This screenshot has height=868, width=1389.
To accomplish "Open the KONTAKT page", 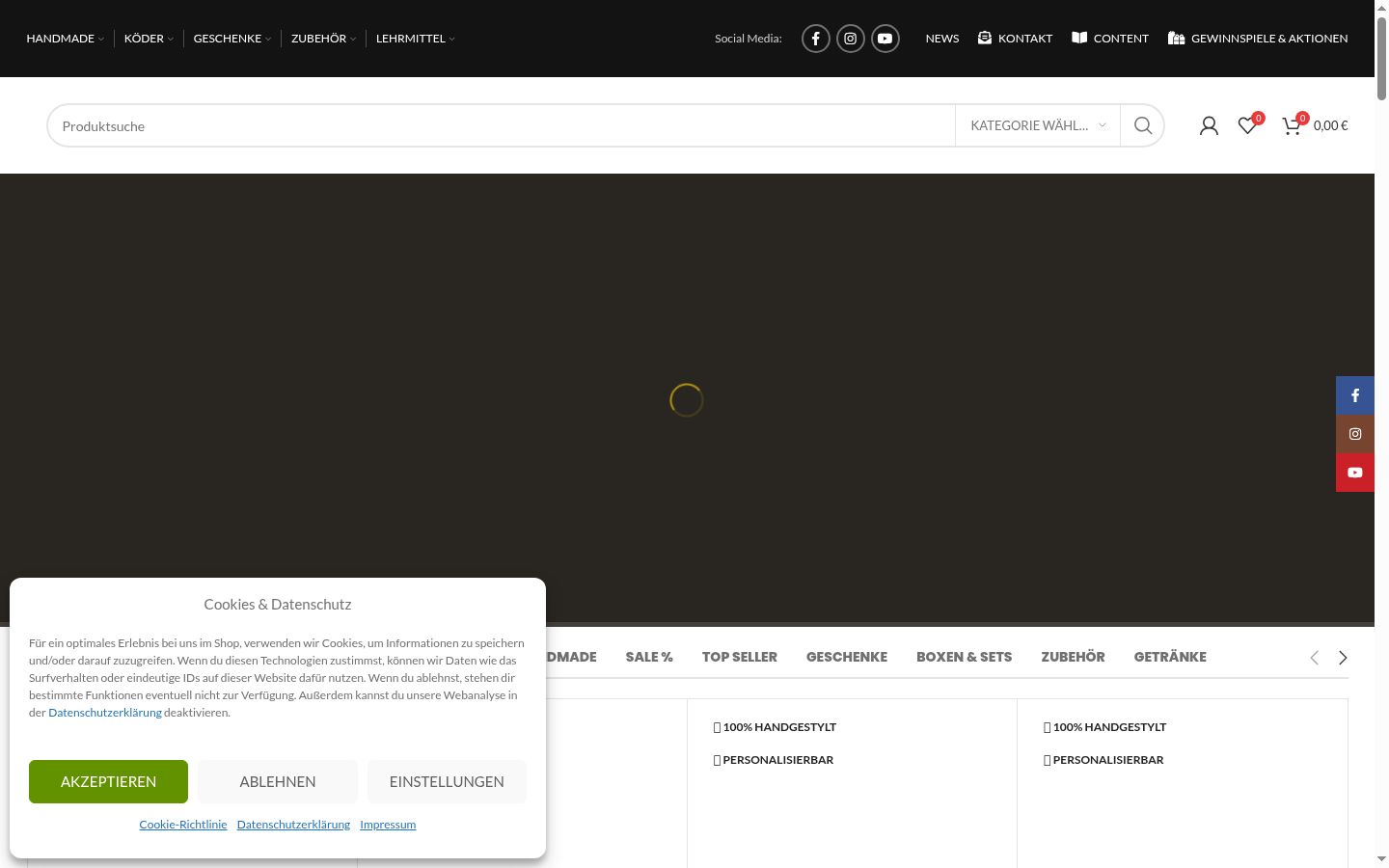I will pyautogui.click(x=1015, y=39).
